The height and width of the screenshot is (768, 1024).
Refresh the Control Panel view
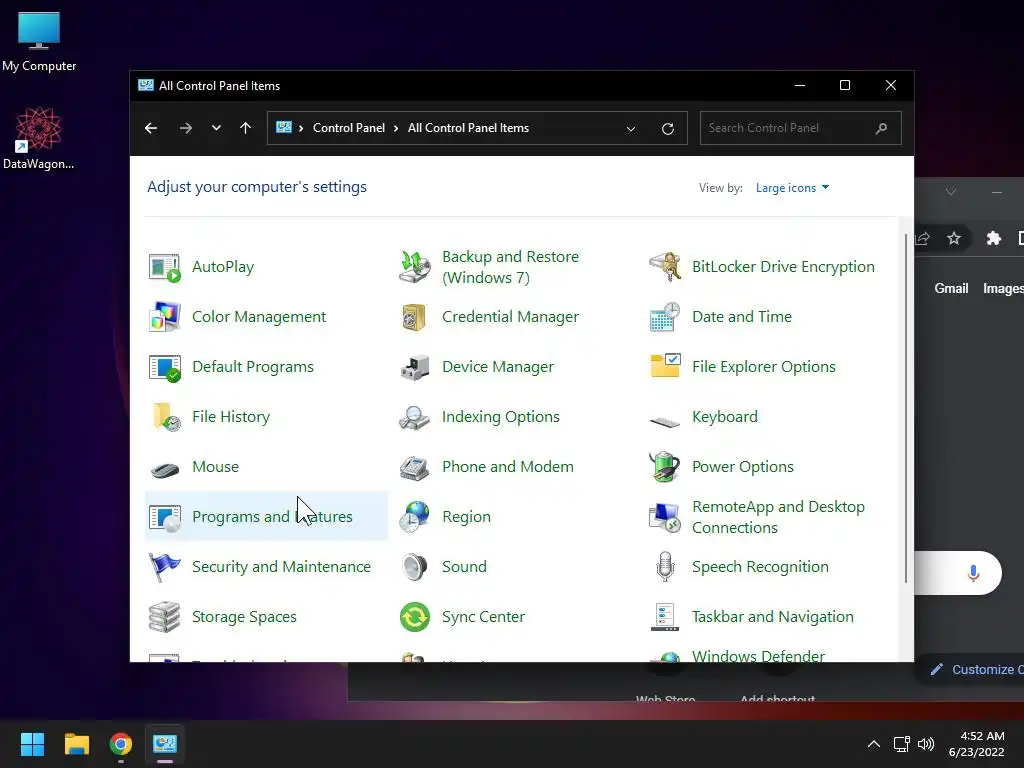click(x=667, y=129)
